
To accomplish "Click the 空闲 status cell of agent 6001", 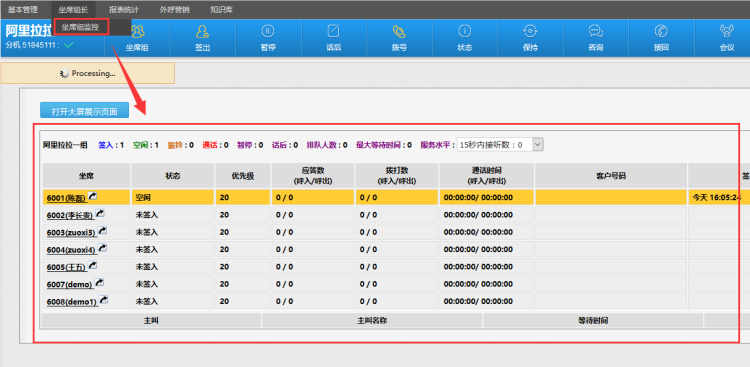I will tap(173, 197).
